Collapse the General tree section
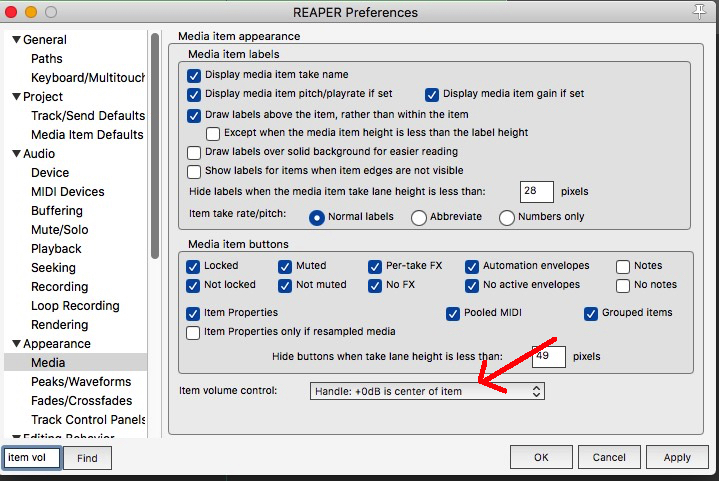Image resolution: width=719 pixels, height=481 pixels. (x=17, y=40)
